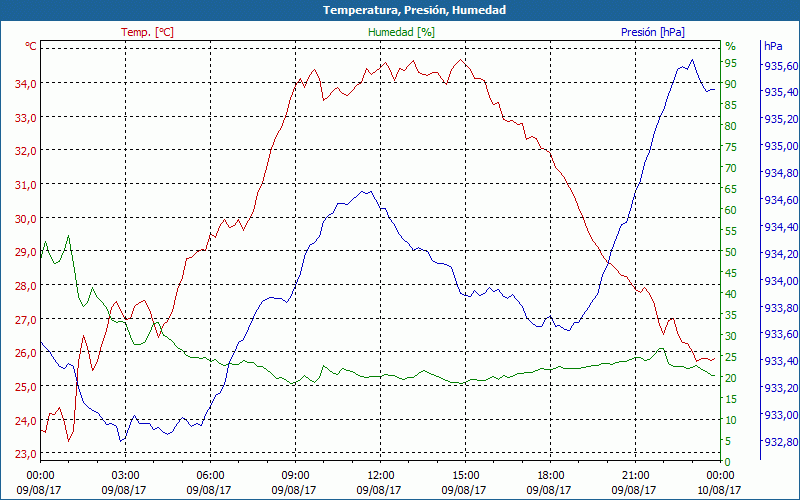Click humidity axis value '40'

[x=731, y=294]
